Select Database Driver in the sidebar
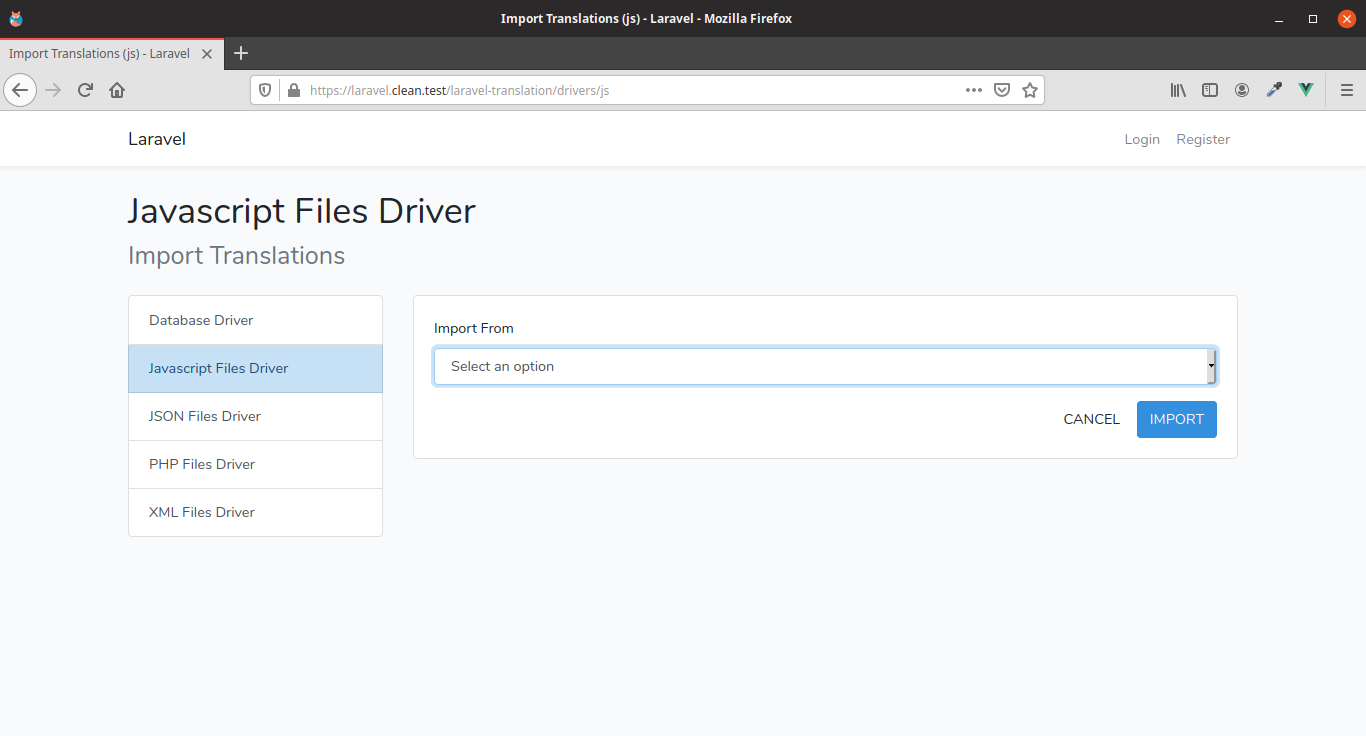The width and height of the screenshot is (1366, 736). pyautogui.click(x=255, y=320)
